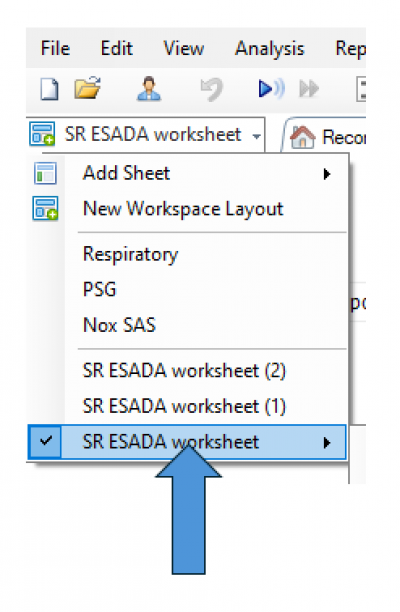Viewport: 400px width, 612px height.
Task: Open recording via the folder icon
Action: coord(88,87)
